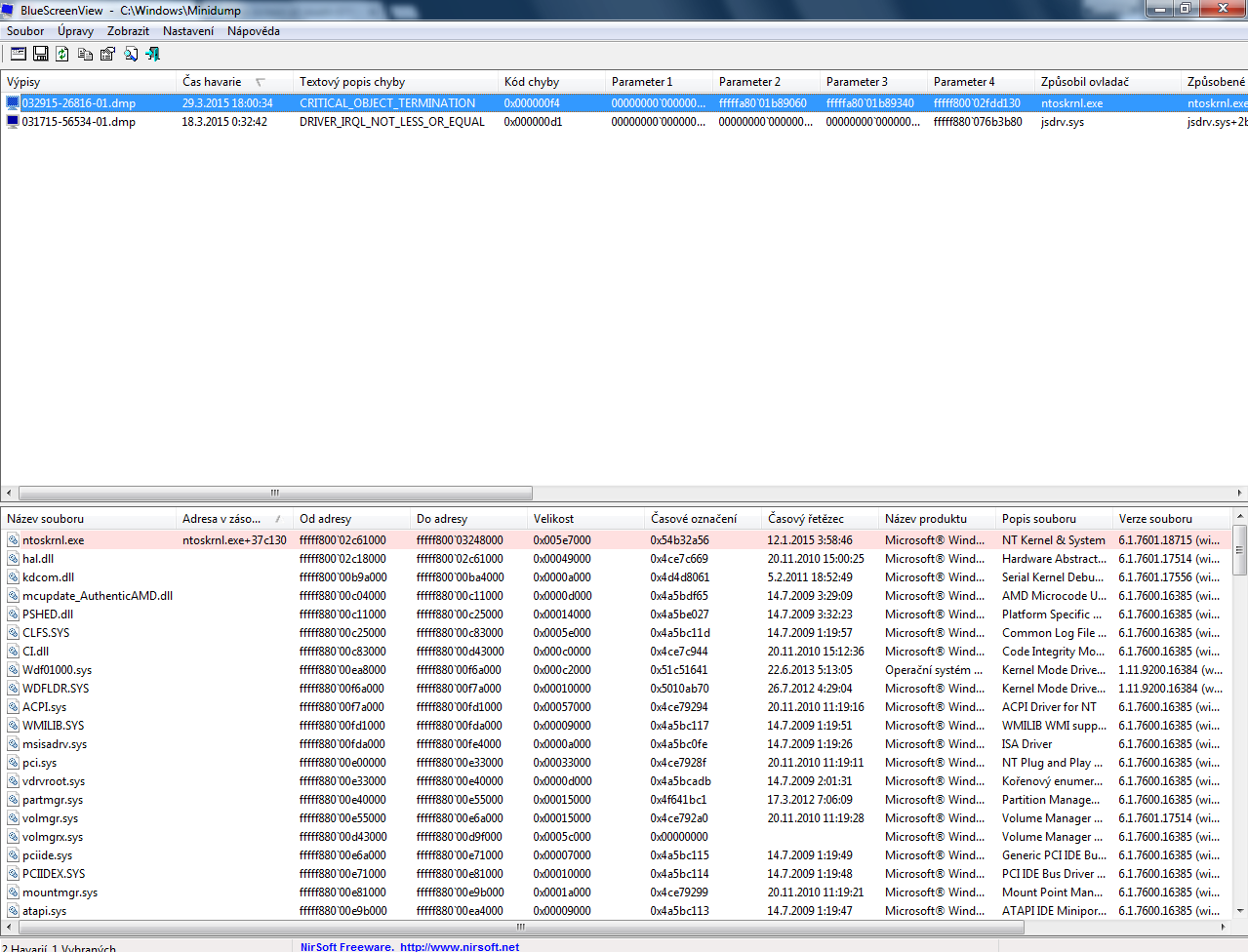Click the mcupdate_AuthenticAMD.dll row name
This screenshot has width=1248, height=952.
(98, 596)
